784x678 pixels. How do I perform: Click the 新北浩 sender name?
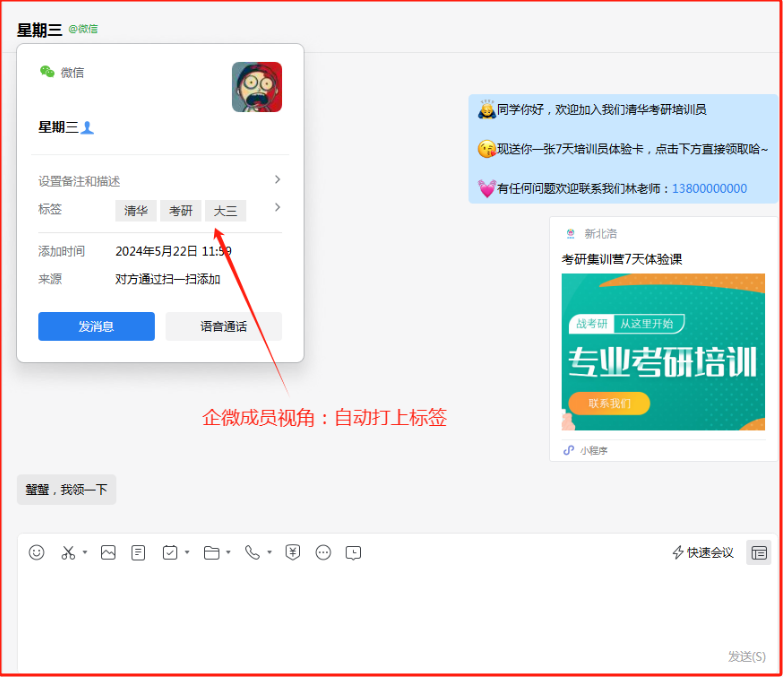[600, 234]
